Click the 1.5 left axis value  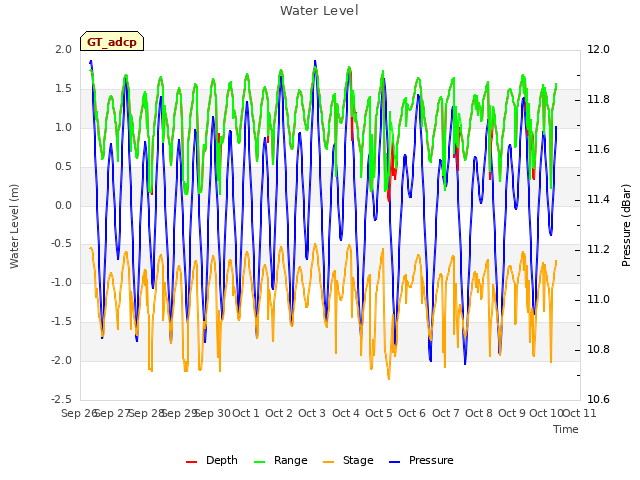[x=63, y=88]
